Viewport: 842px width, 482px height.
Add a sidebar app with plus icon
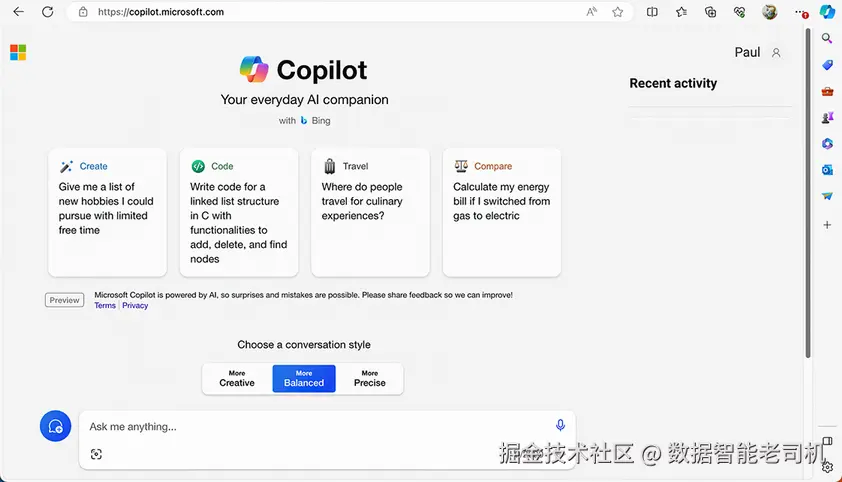pos(827,225)
